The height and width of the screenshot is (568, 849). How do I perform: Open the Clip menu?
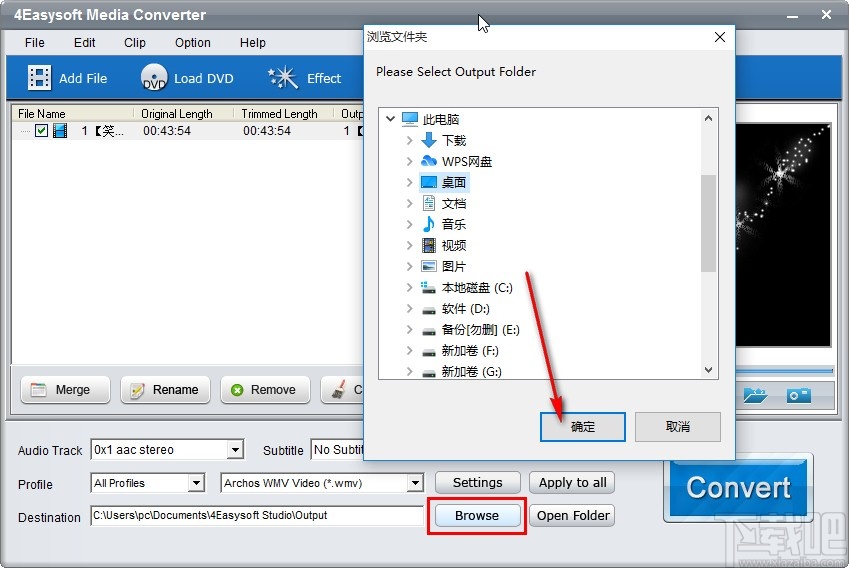(x=135, y=43)
